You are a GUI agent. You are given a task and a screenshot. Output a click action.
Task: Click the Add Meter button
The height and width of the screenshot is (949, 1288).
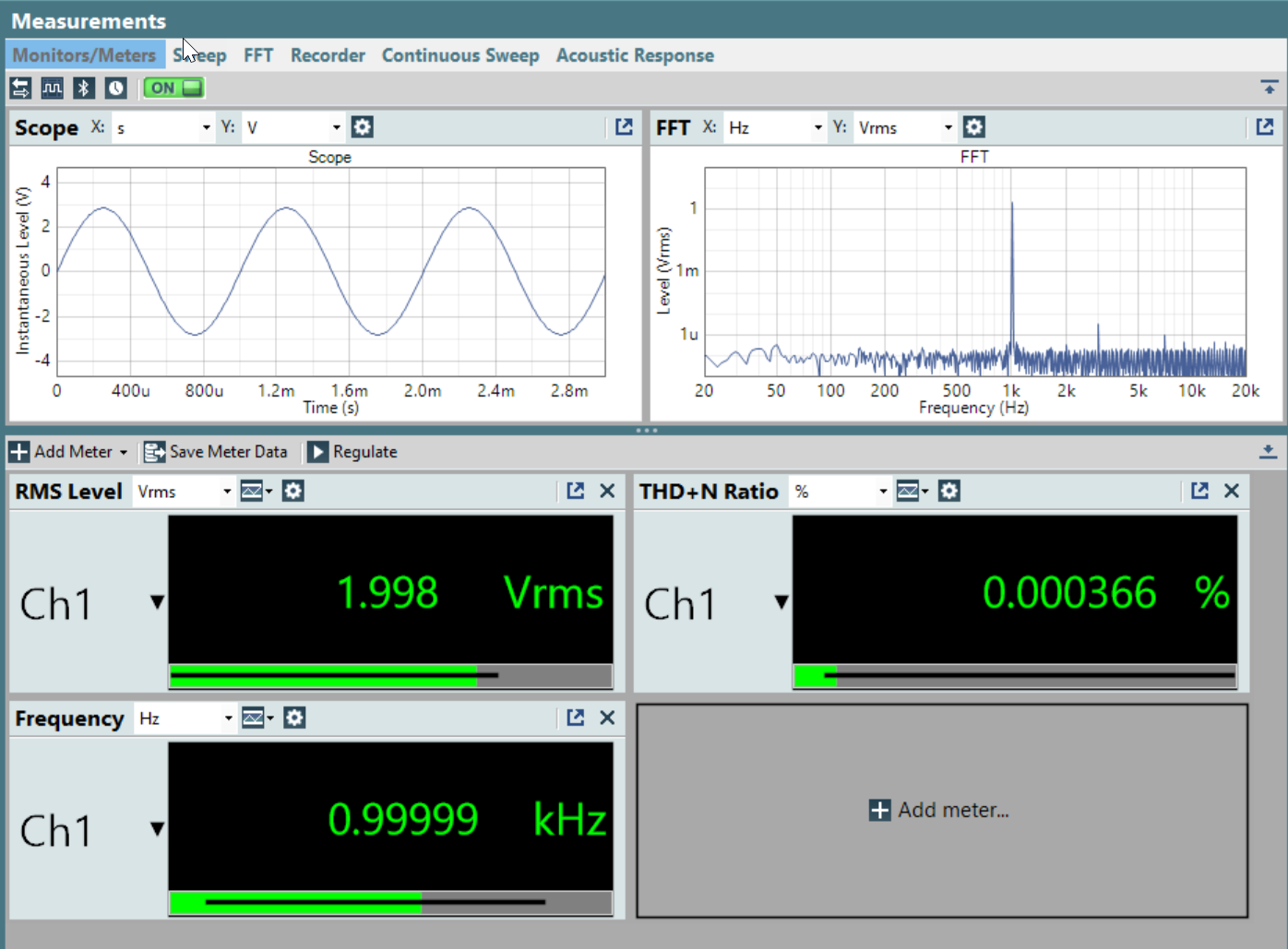click(68, 452)
